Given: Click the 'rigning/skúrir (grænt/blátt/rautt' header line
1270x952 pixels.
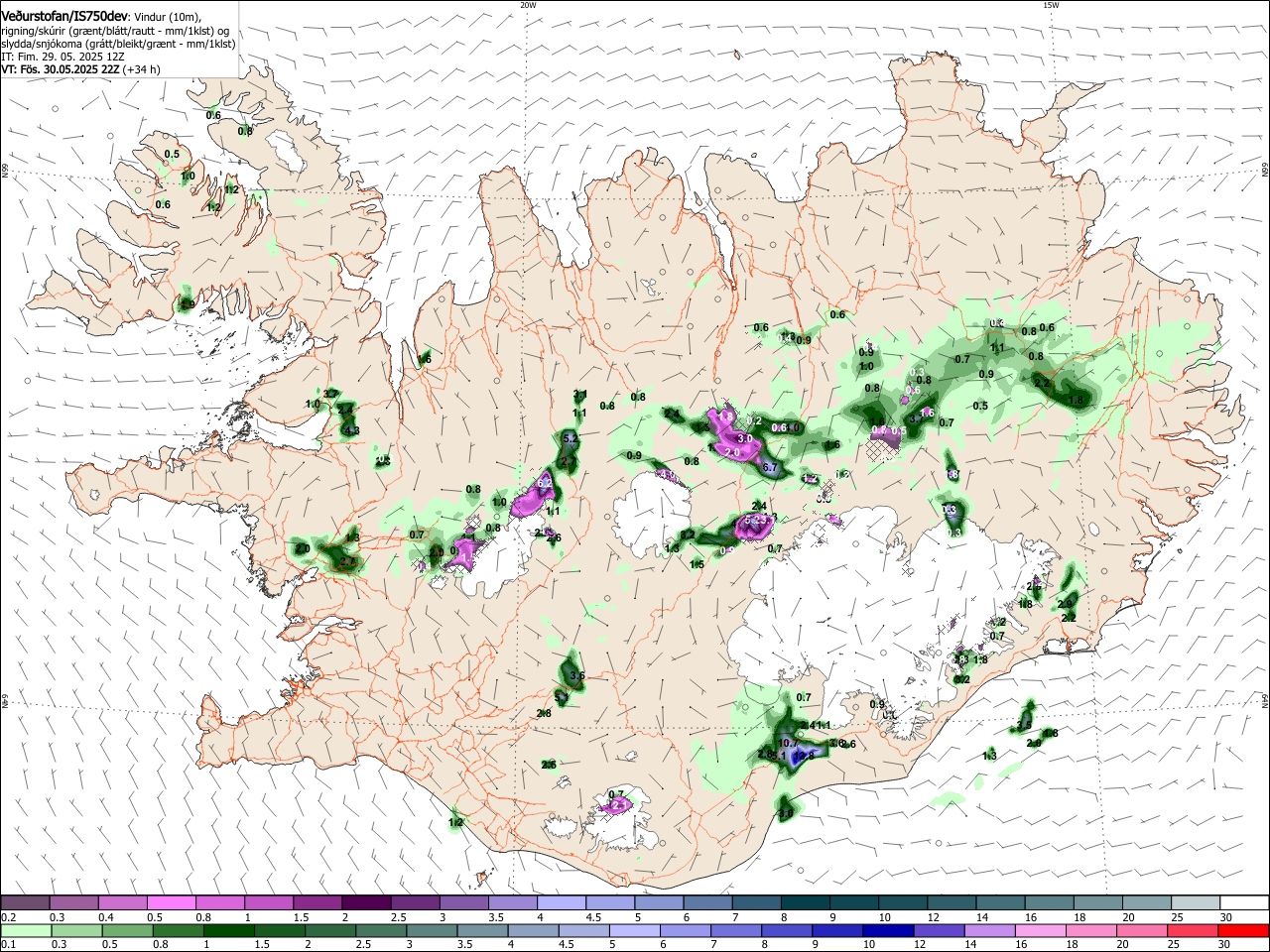Looking at the screenshot, I should coord(115,31).
